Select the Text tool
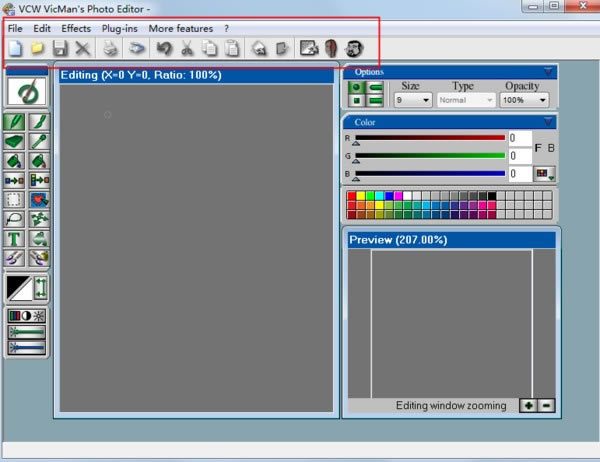 point(14,239)
